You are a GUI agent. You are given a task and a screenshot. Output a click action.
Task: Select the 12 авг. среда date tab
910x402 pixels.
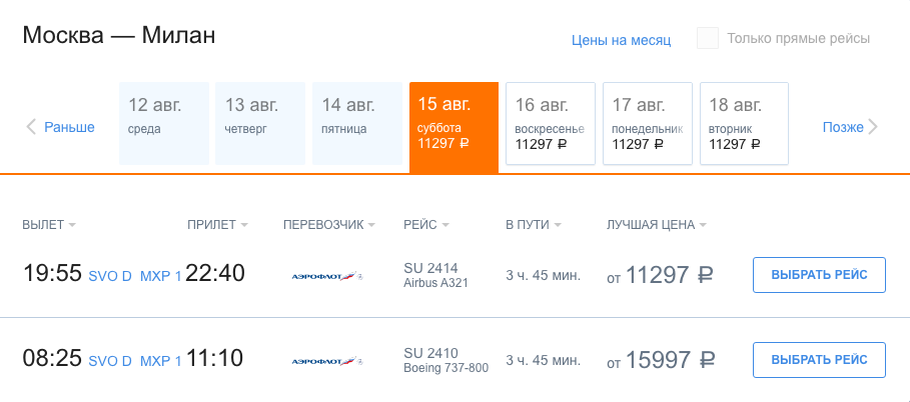163,123
